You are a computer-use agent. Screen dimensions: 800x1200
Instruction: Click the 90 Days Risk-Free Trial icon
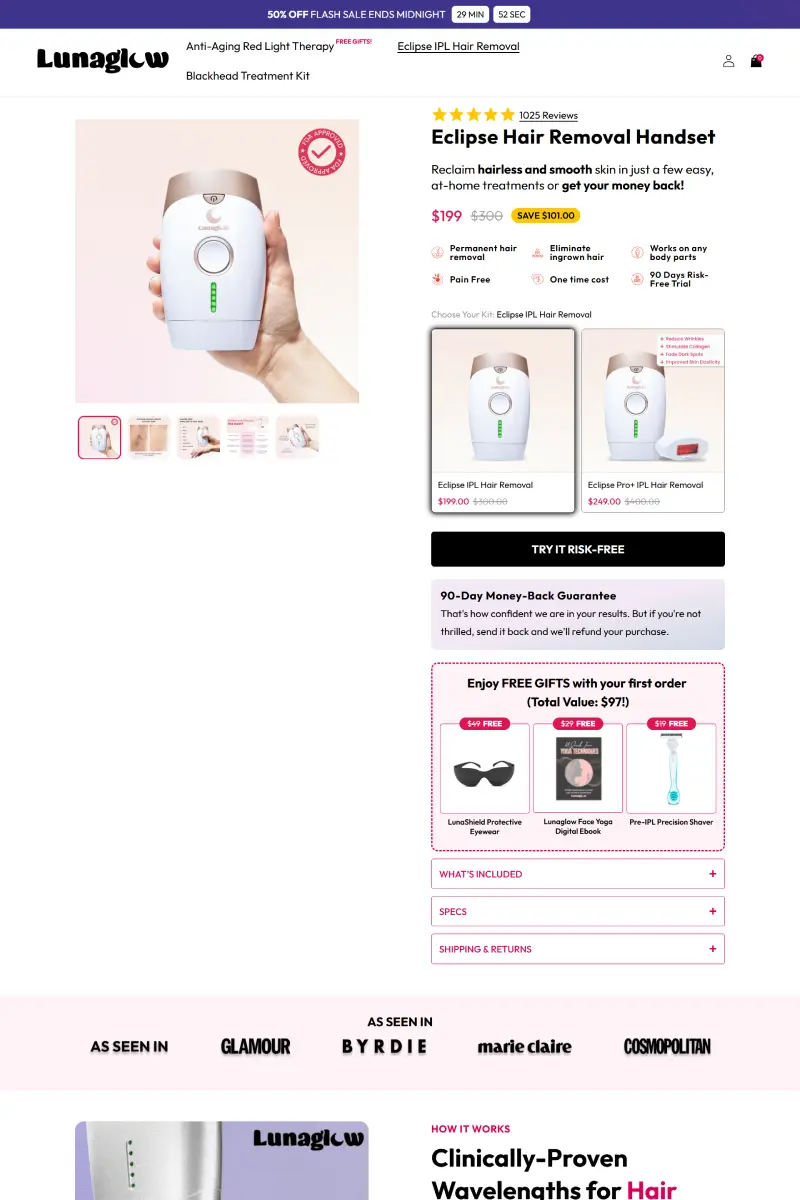coord(637,280)
